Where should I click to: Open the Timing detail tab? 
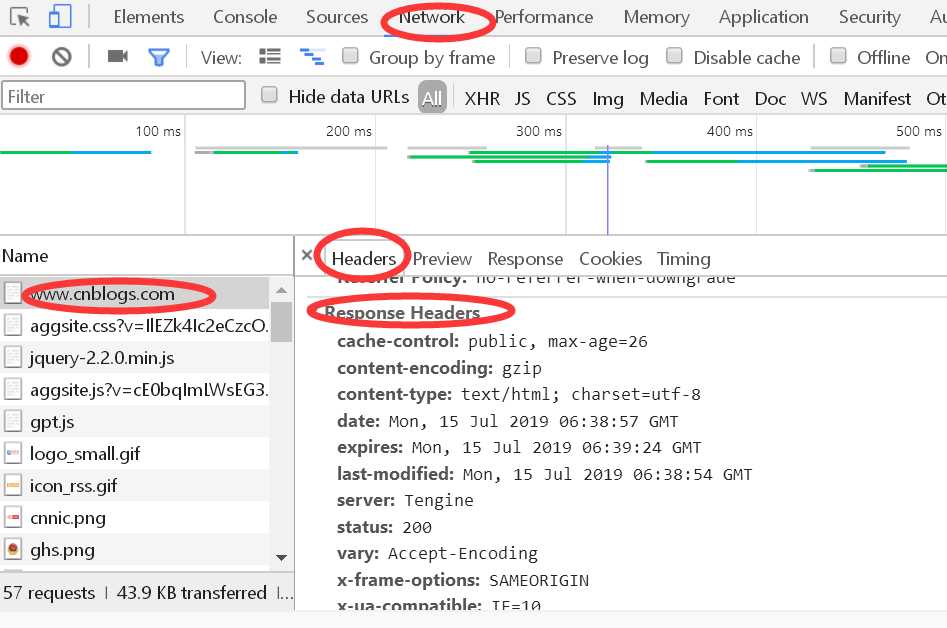(684, 258)
